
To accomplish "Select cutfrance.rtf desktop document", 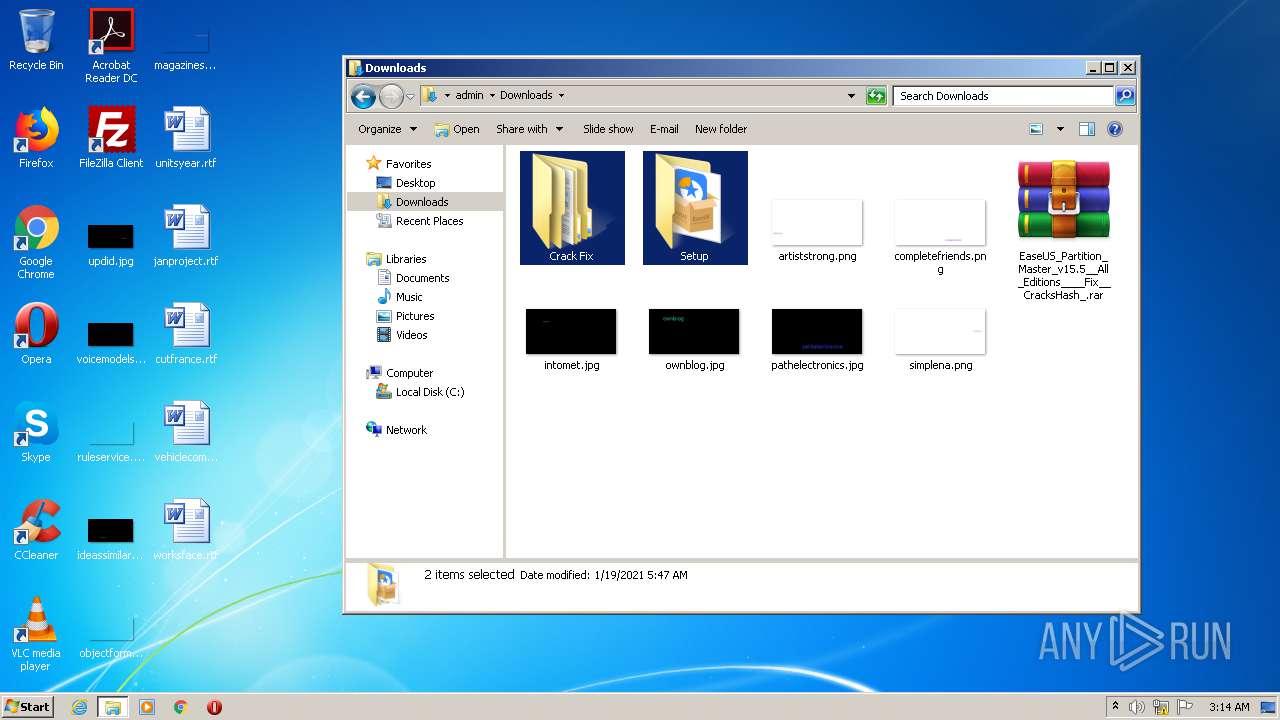I will pos(186,334).
